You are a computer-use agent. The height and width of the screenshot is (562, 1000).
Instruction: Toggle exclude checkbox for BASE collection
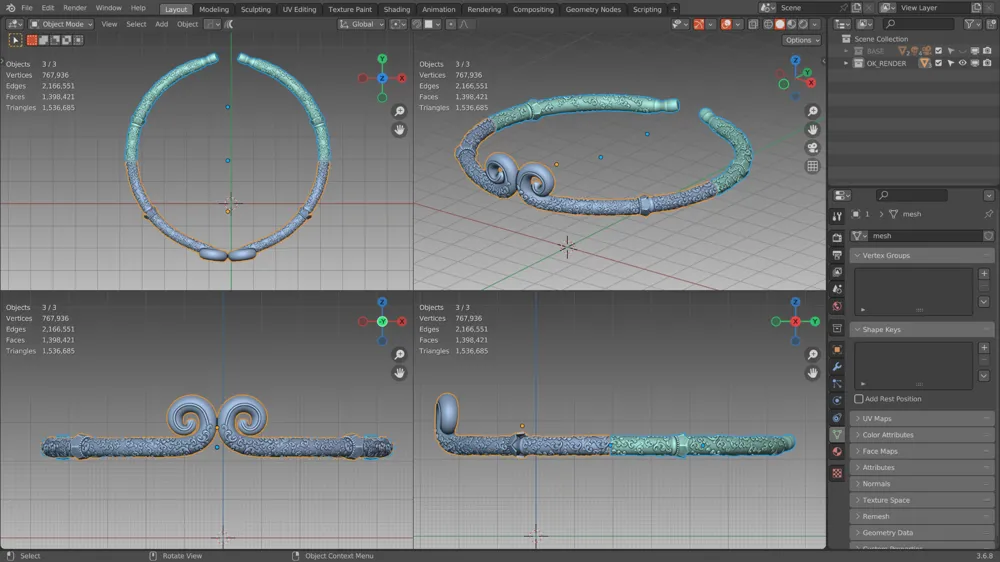click(938, 51)
